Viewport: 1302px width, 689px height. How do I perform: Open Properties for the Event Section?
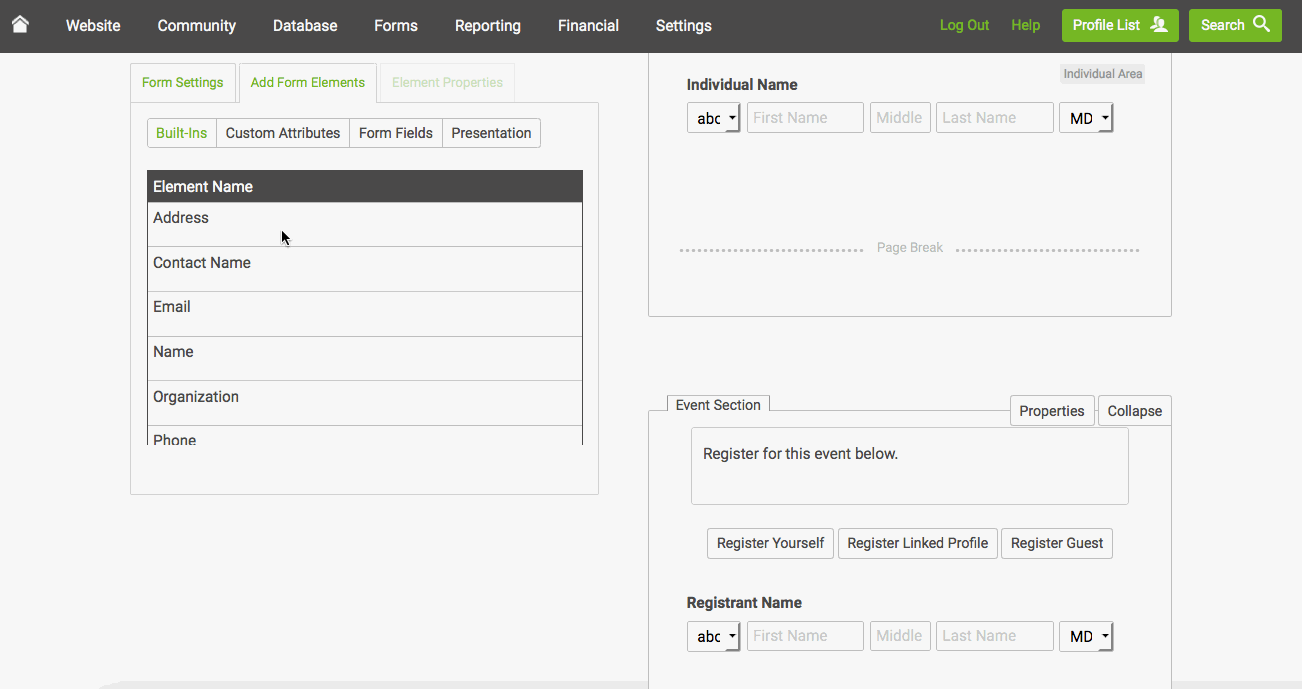click(1052, 410)
